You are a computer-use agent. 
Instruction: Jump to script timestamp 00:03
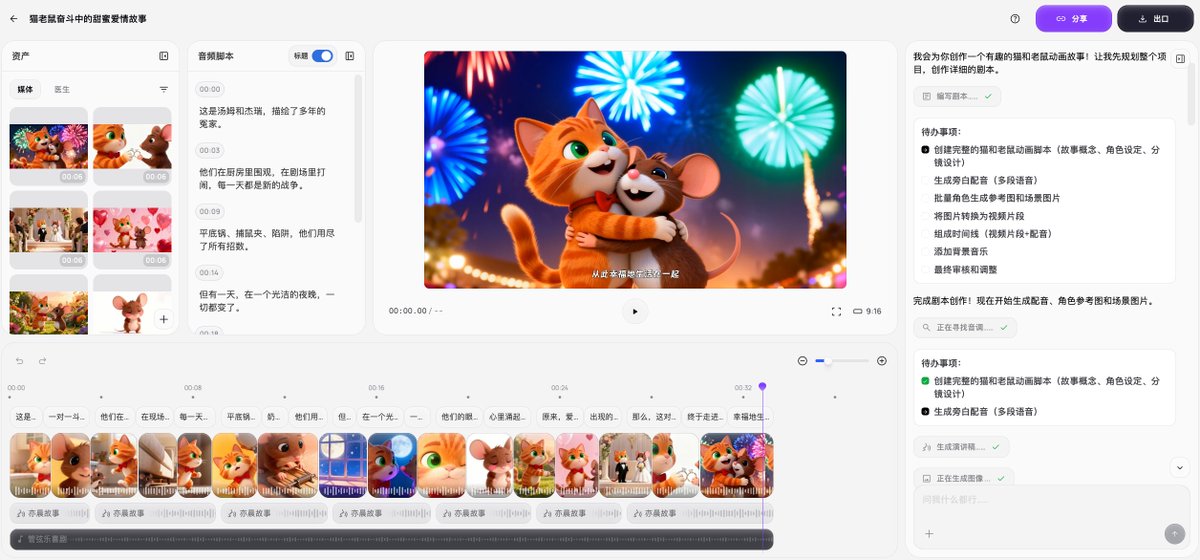point(210,150)
